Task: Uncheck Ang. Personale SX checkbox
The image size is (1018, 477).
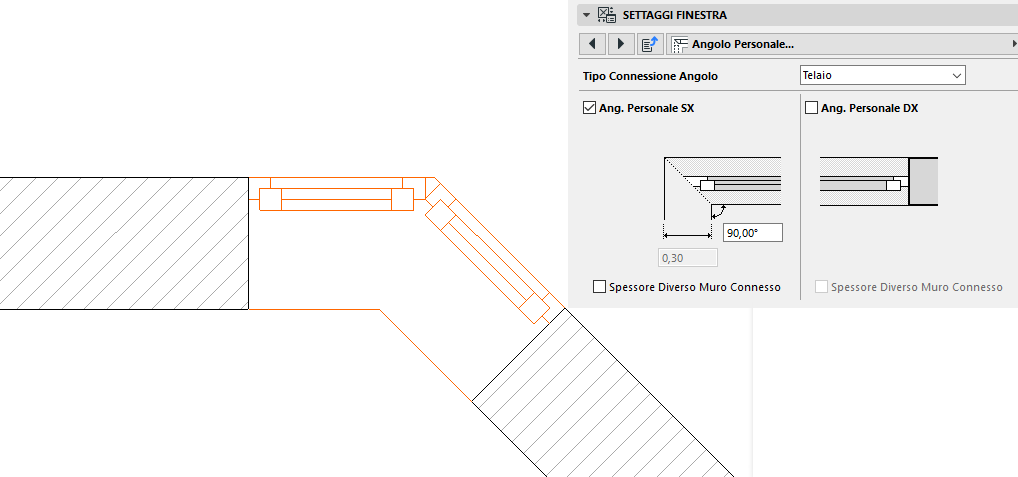Action: (x=590, y=108)
